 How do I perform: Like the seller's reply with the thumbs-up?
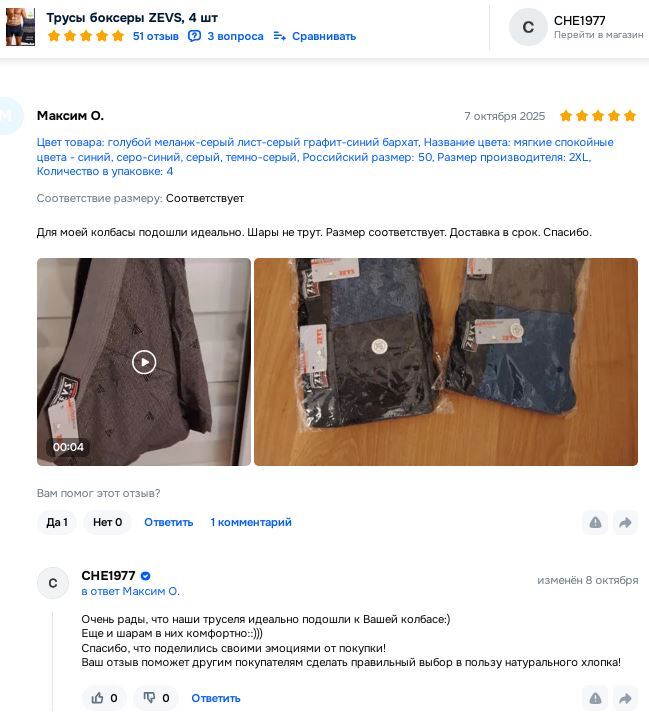tap(105, 698)
